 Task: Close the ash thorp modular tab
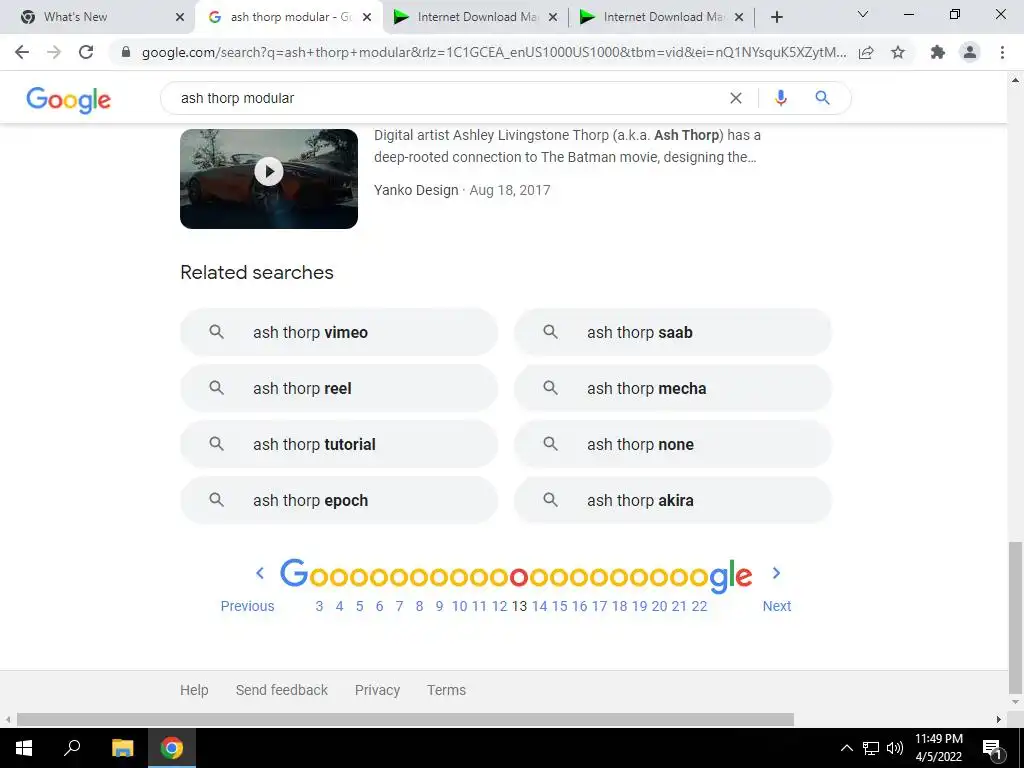[367, 17]
